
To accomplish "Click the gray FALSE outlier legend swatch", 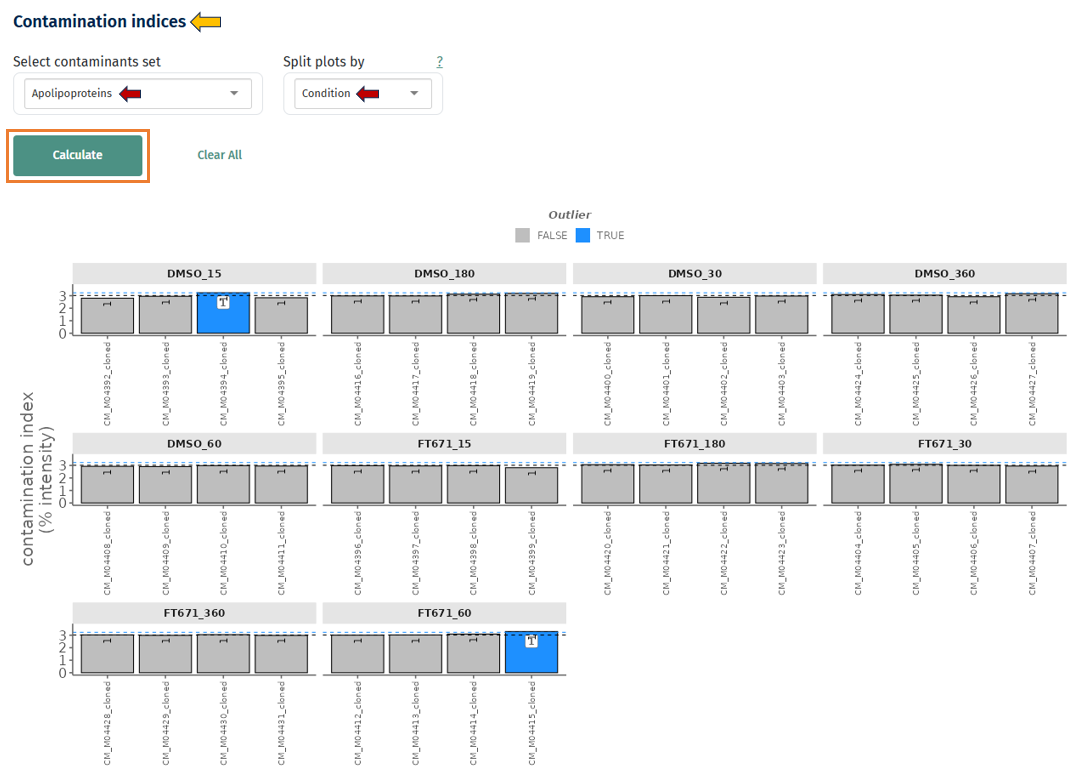I will pyautogui.click(x=522, y=235).
